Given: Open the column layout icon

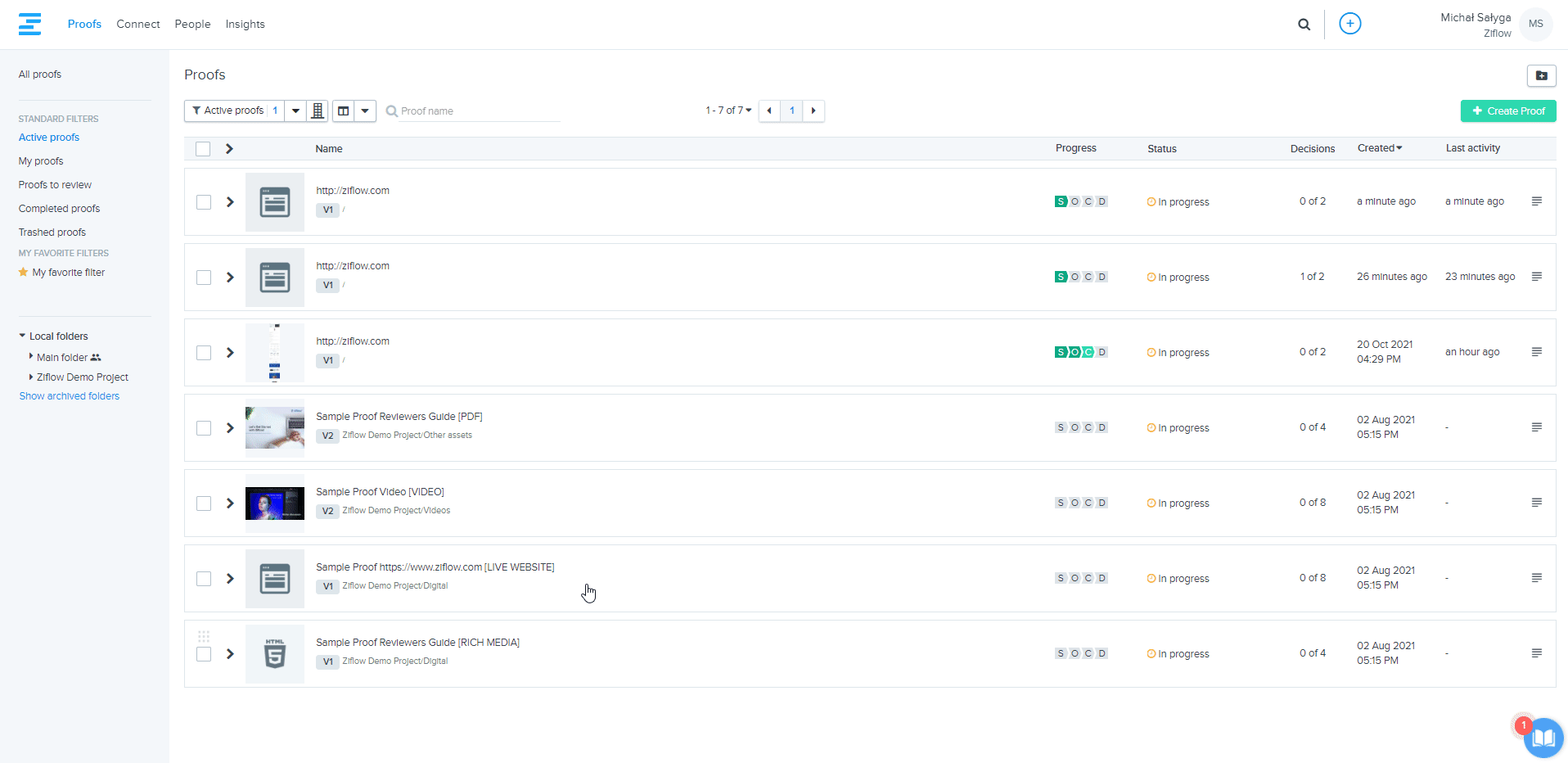Looking at the screenshot, I should (x=344, y=111).
